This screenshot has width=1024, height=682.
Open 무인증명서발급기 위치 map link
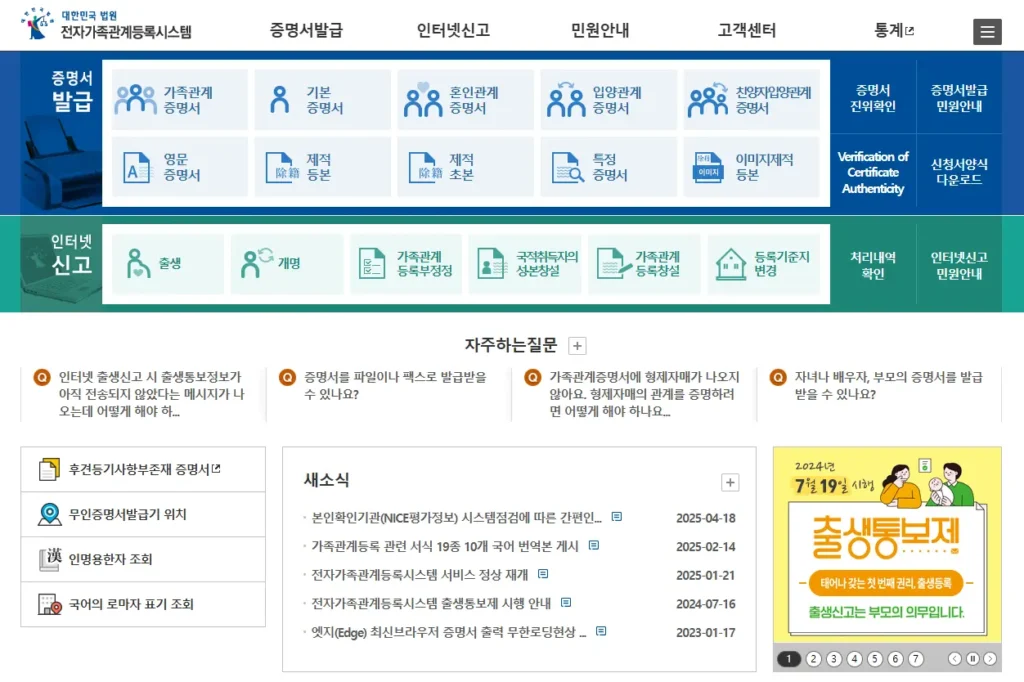pos(143,514)
